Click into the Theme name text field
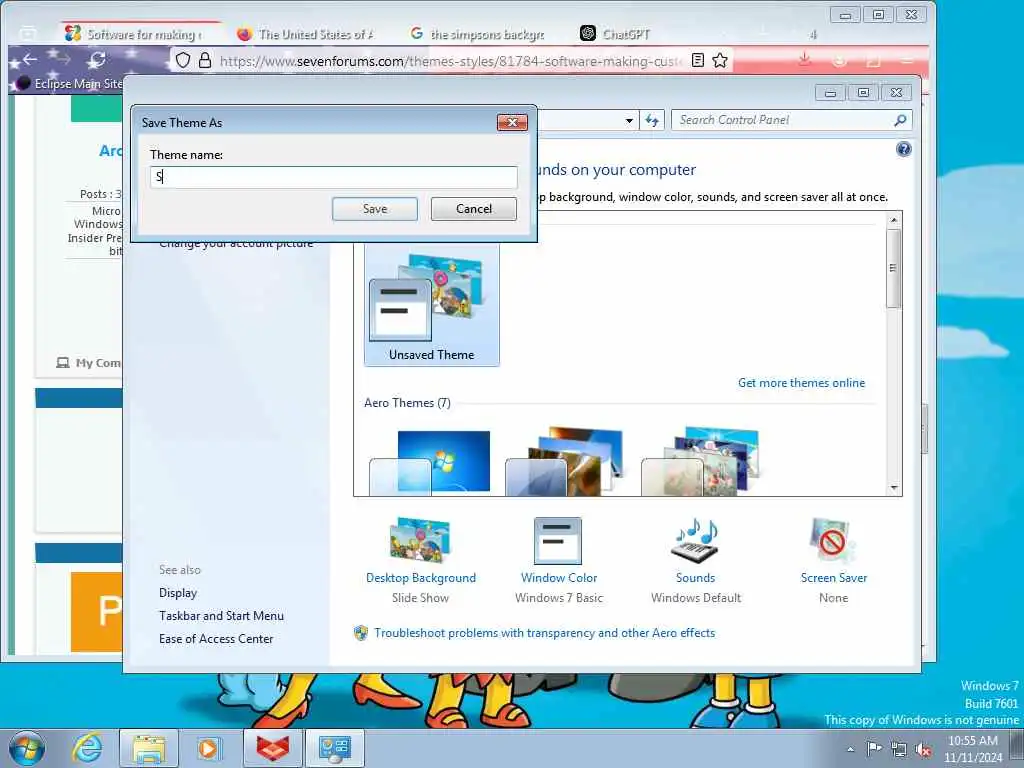Viewport: 1024px width, 768px height. [334, 177]
